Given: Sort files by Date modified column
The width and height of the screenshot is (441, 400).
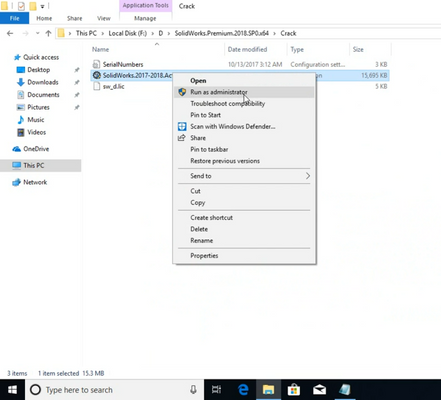Looking at the screenshot, I should click(x=247, y=49).
